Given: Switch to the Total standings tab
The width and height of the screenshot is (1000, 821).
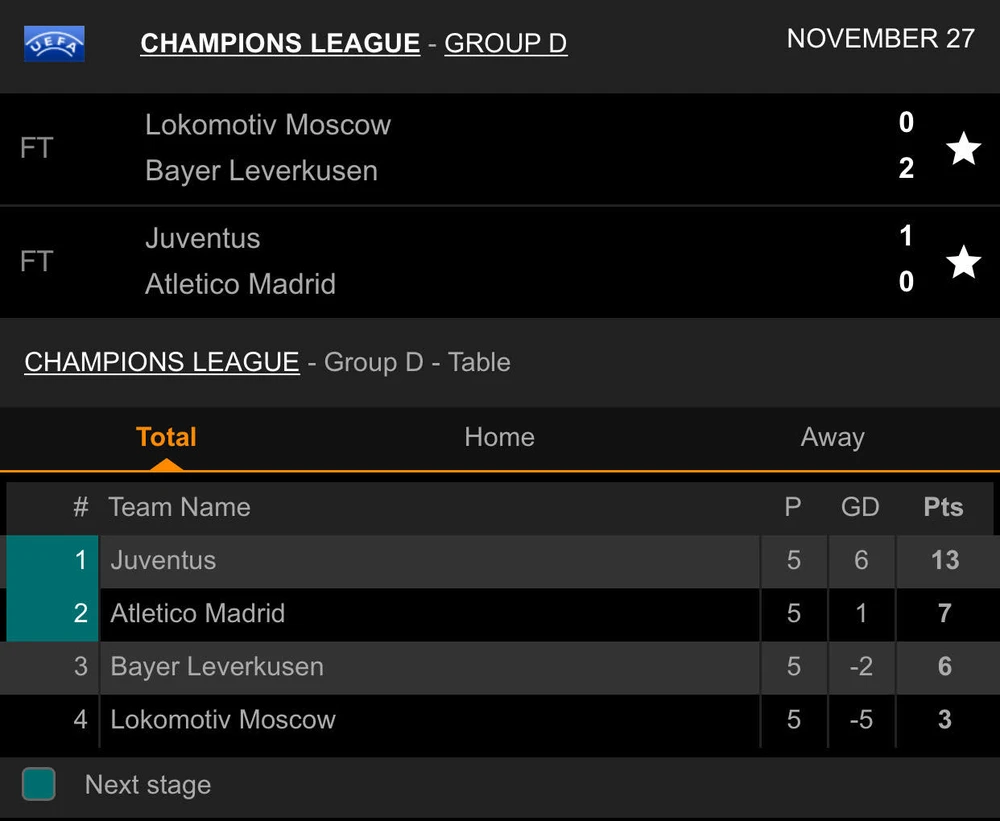Looking at the screenshot, I should (166, 437).
